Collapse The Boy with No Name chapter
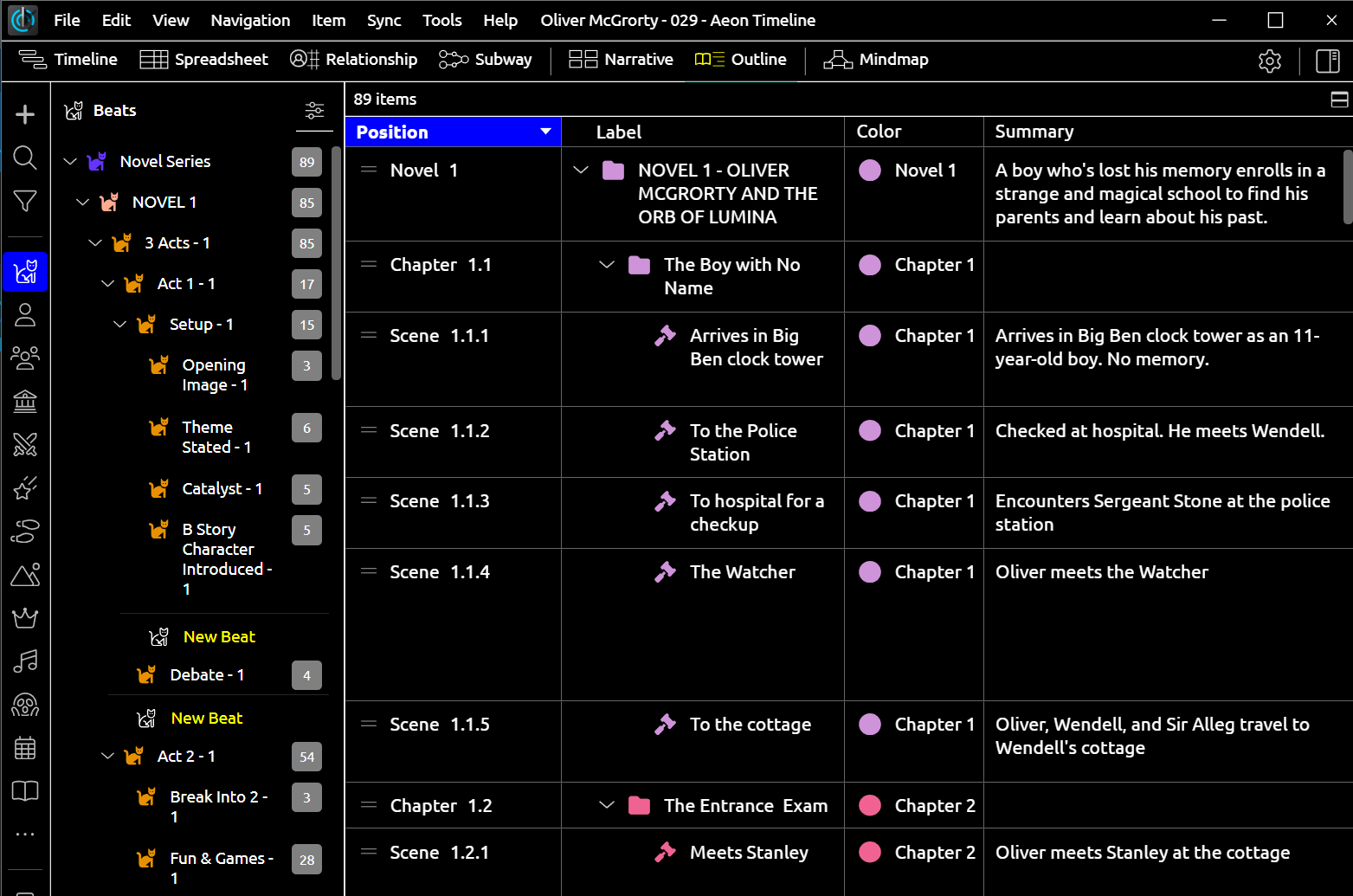The height and width of the screenshot is (896, 1353). 607,265
